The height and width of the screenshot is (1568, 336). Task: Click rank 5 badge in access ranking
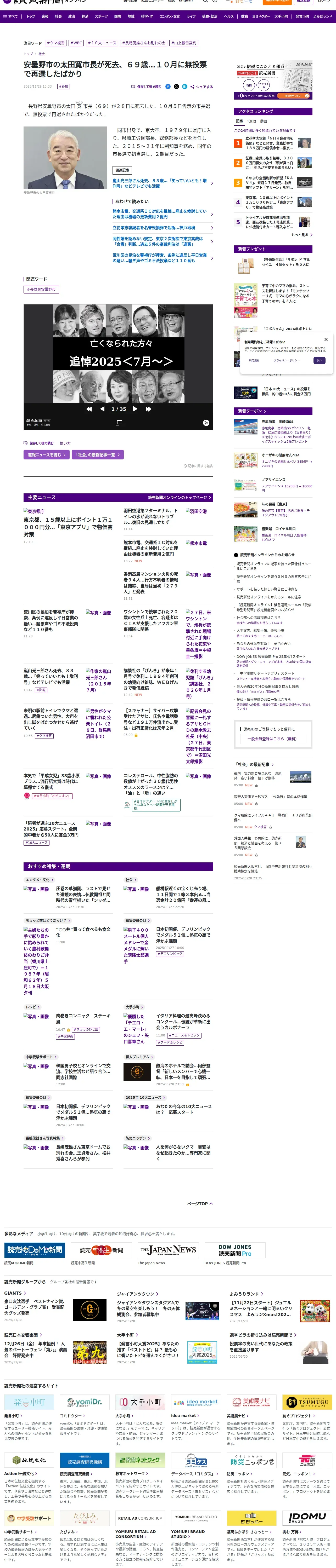coord(238,222)
